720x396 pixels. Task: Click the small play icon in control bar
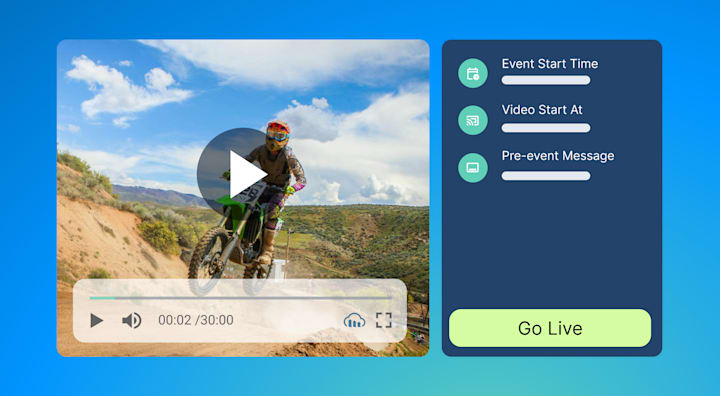pyautogui.click(x=96, y=320)
